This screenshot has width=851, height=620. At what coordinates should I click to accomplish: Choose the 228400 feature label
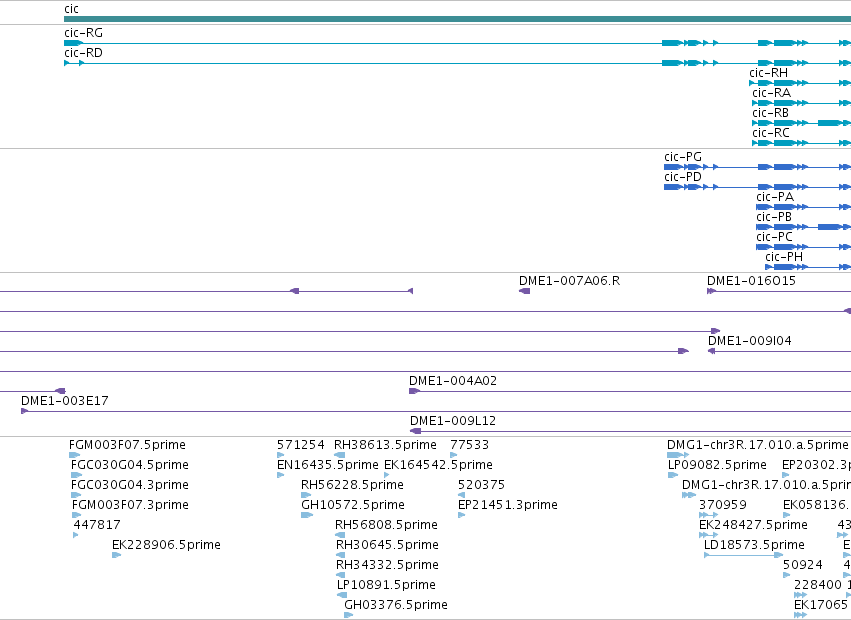pos(818,585)
